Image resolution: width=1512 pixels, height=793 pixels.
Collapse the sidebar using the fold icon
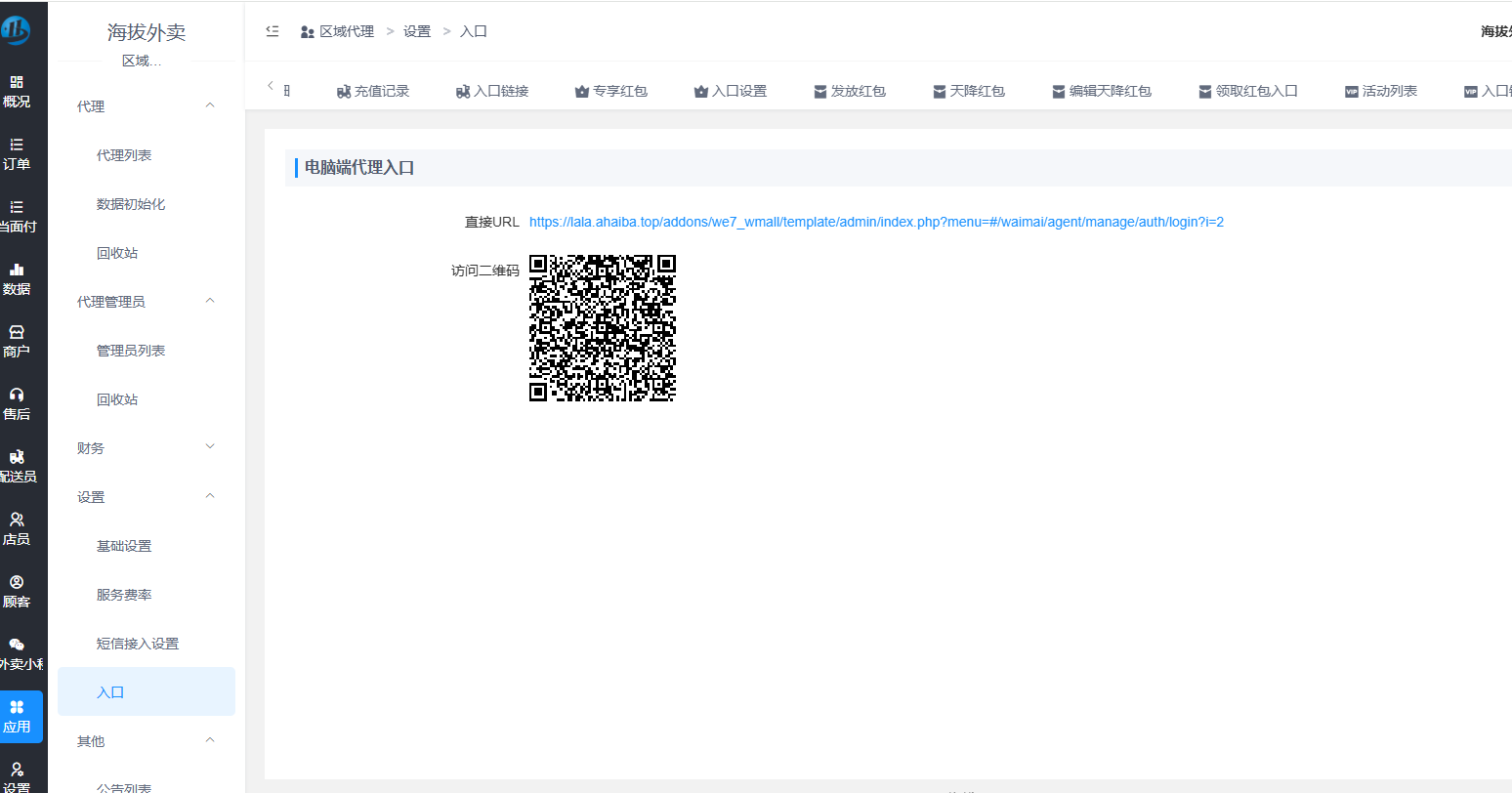273,31
